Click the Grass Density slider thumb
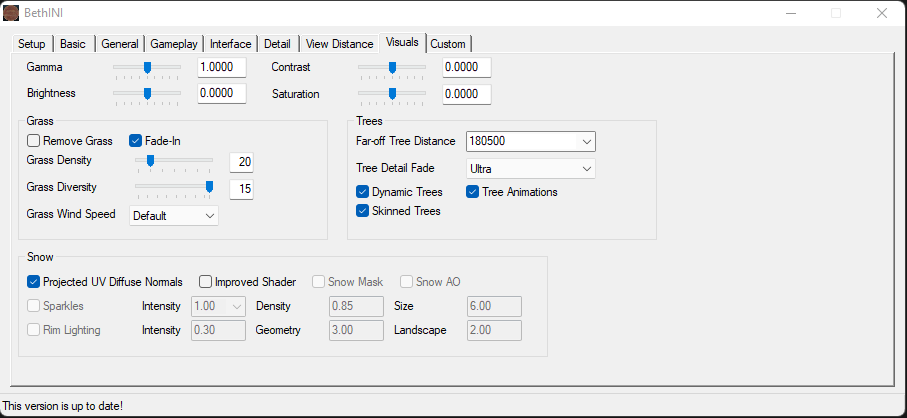907x418 pixels. [x=150, y=160]
